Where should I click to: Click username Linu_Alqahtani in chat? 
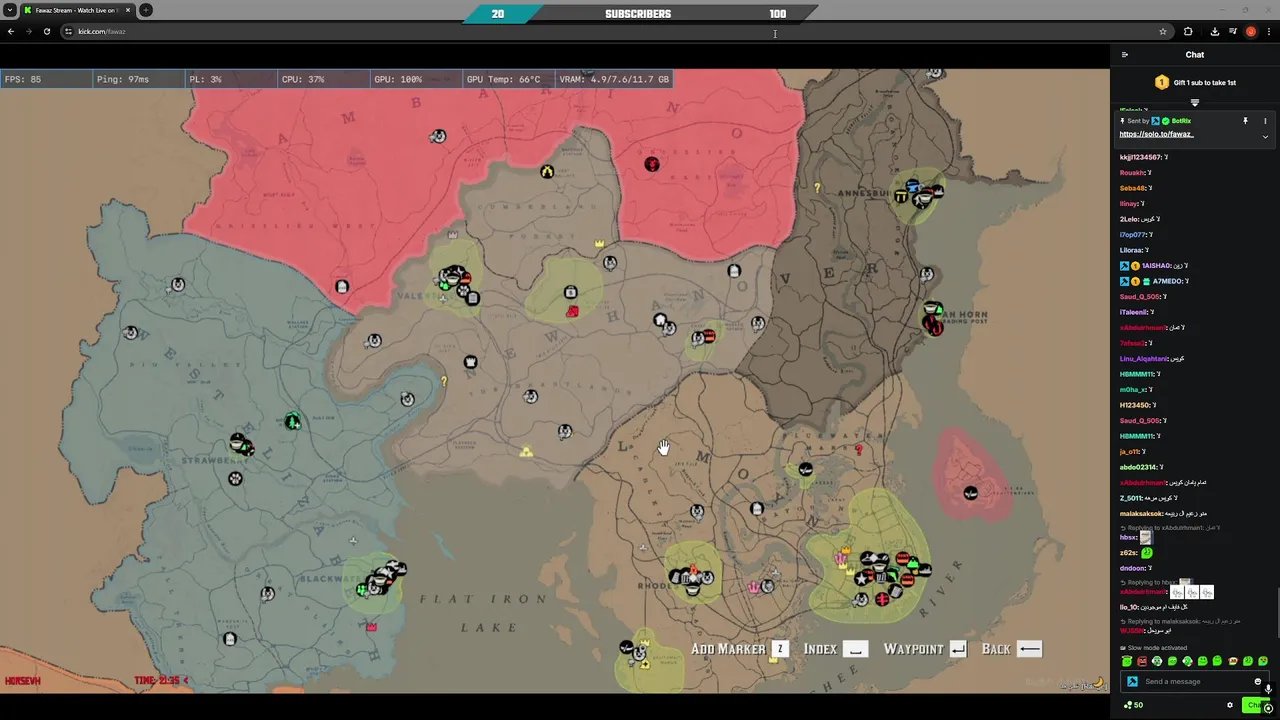[x=1144, y=358]
